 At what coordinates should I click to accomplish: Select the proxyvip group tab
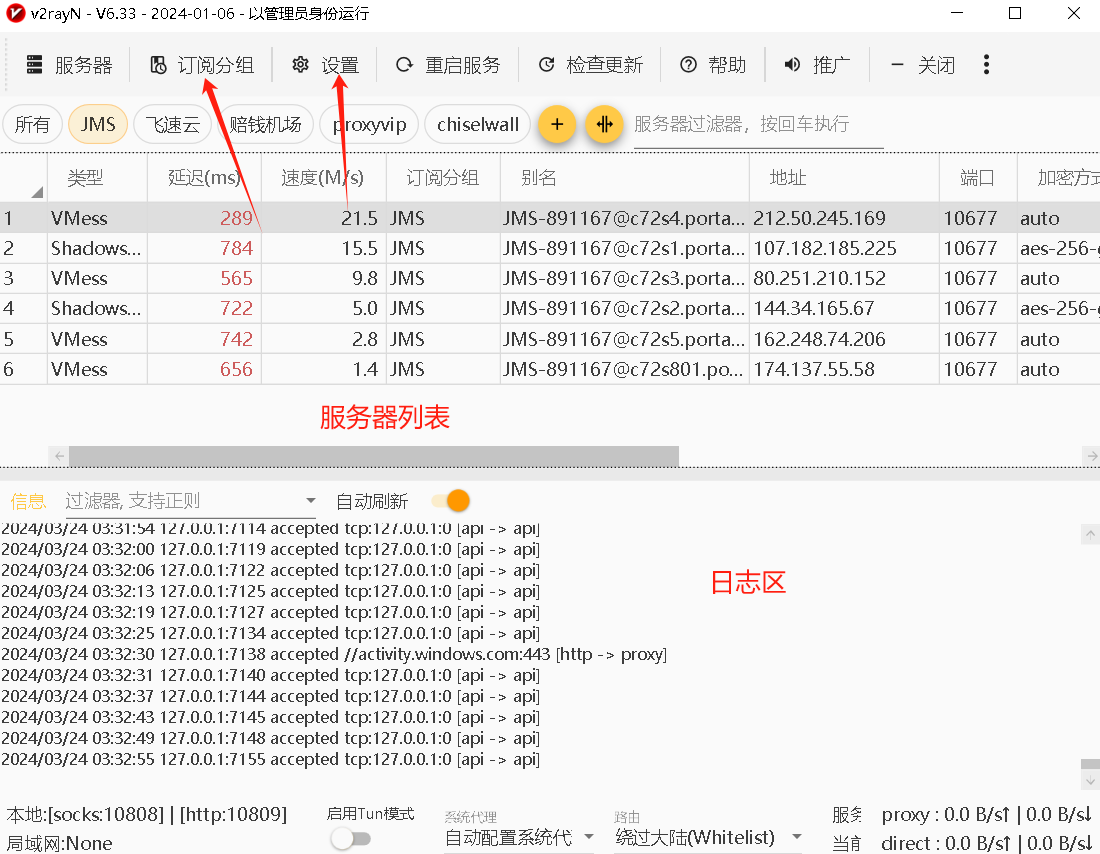(369, 125)
